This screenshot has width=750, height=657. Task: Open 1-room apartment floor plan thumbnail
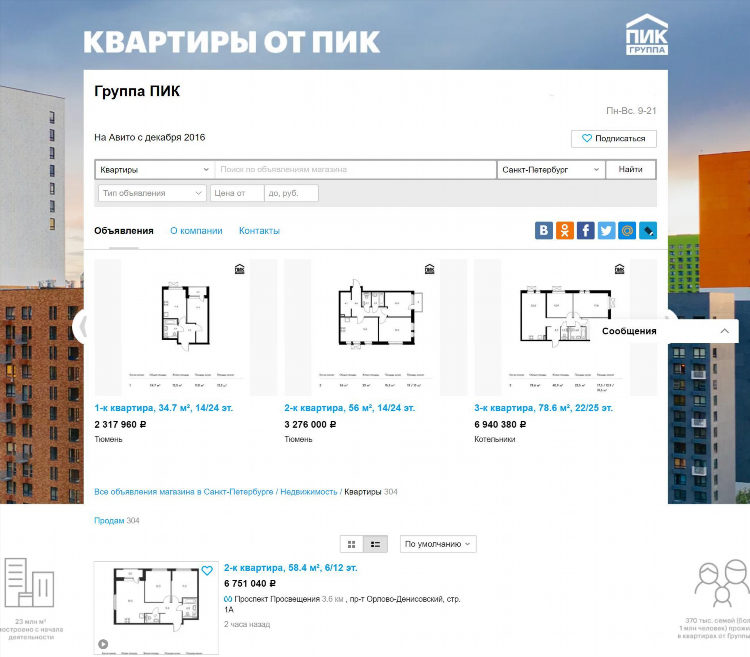[186, 328]
